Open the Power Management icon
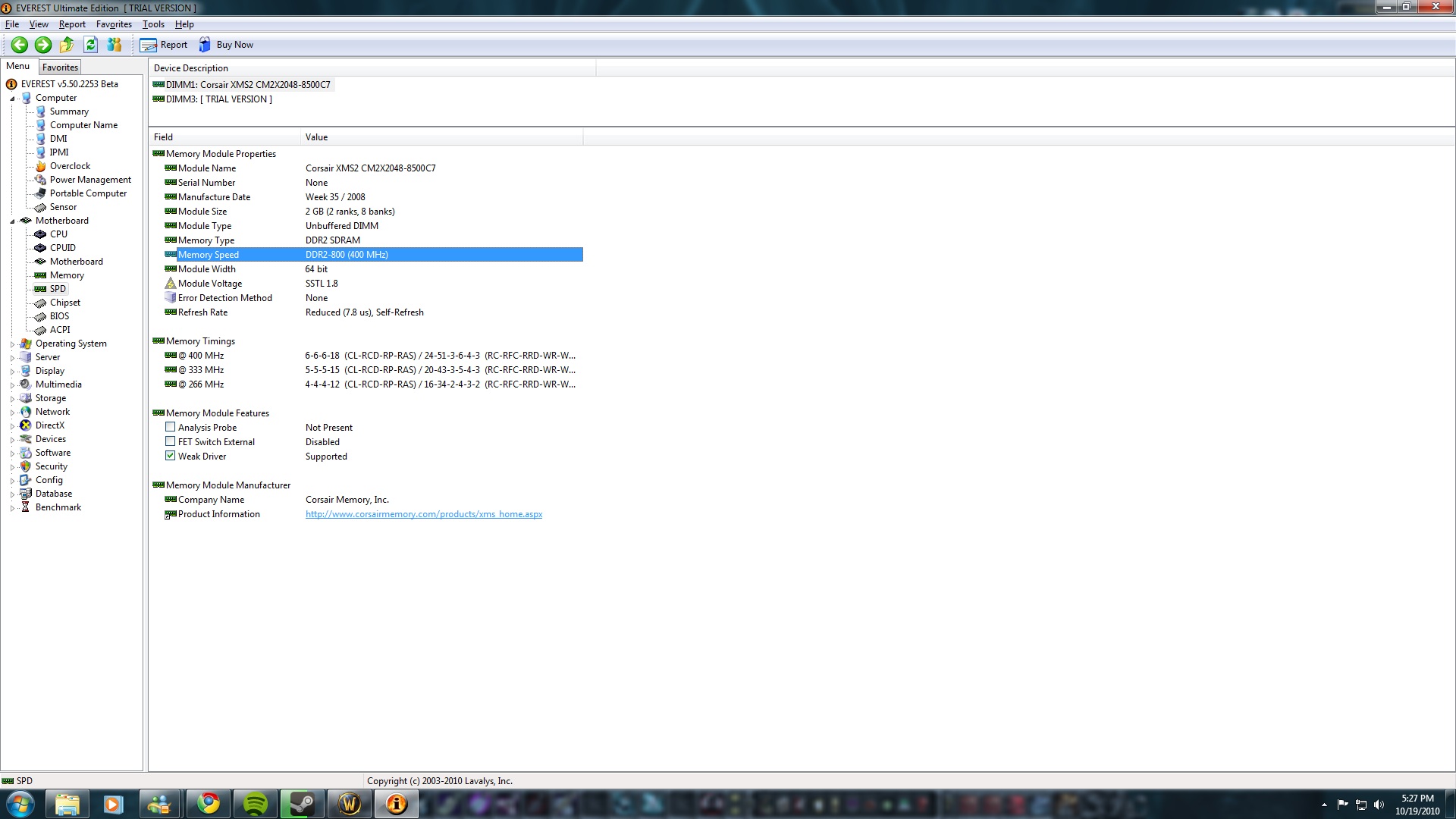The height and width of the screenshot is (819, 1456). (x=41, y=180)
